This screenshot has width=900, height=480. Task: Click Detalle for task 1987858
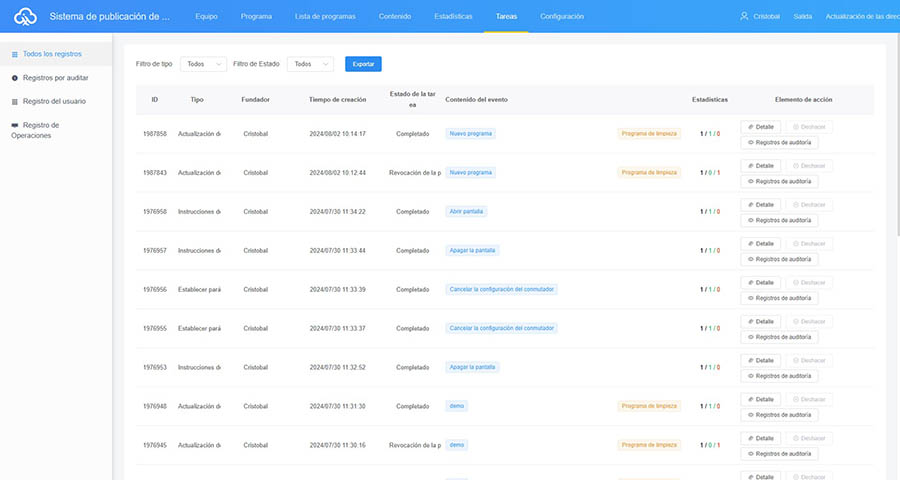761,127
